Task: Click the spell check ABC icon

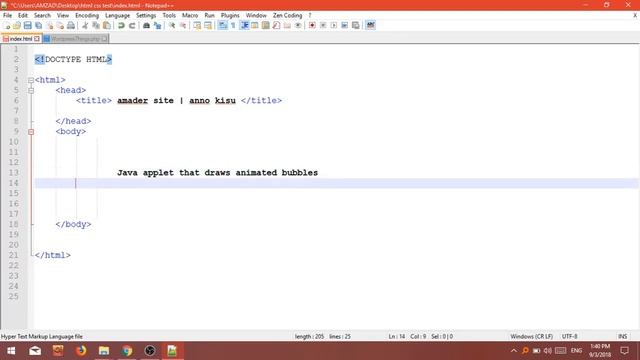Action: (370, 25)
